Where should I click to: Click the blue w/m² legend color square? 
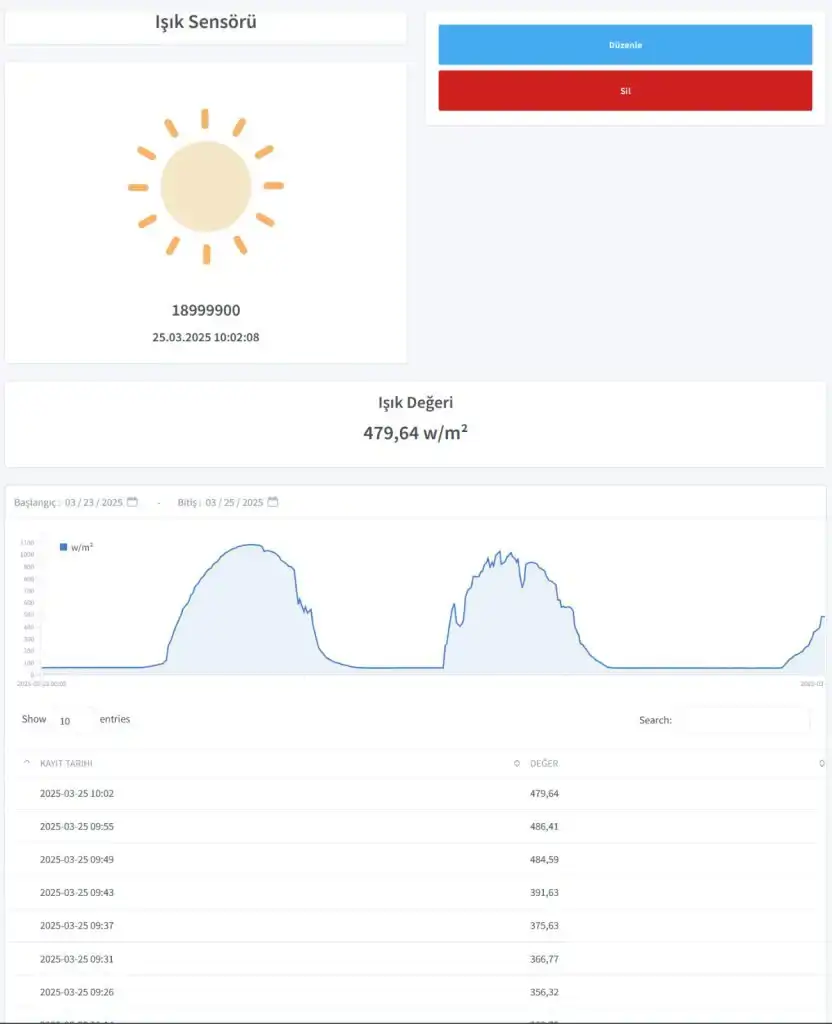64,548
